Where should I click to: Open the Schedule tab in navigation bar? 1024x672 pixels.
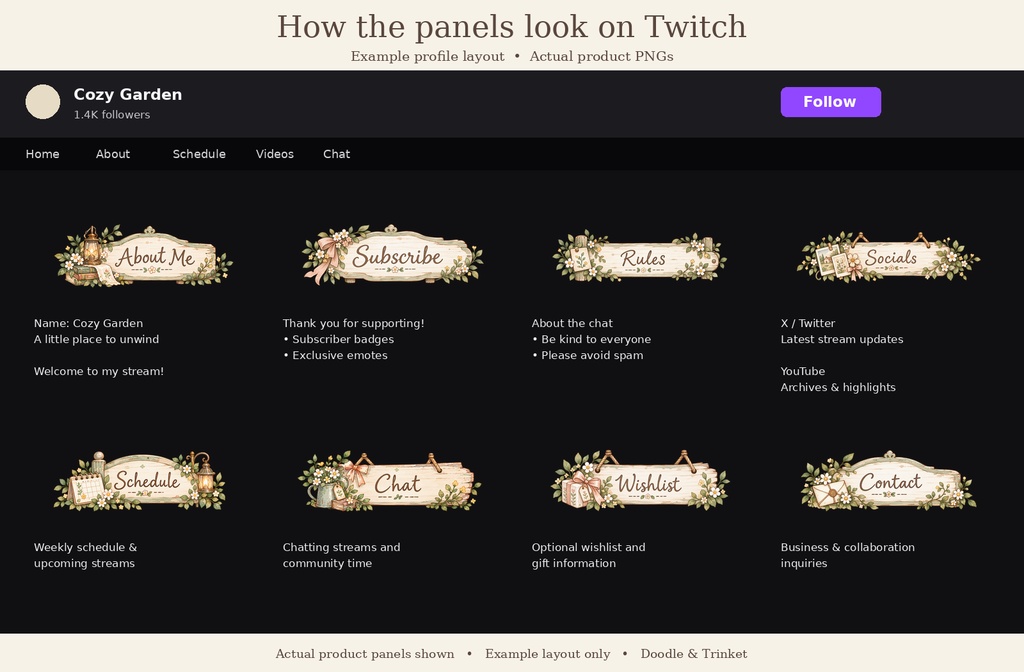[x=199, y=154]
